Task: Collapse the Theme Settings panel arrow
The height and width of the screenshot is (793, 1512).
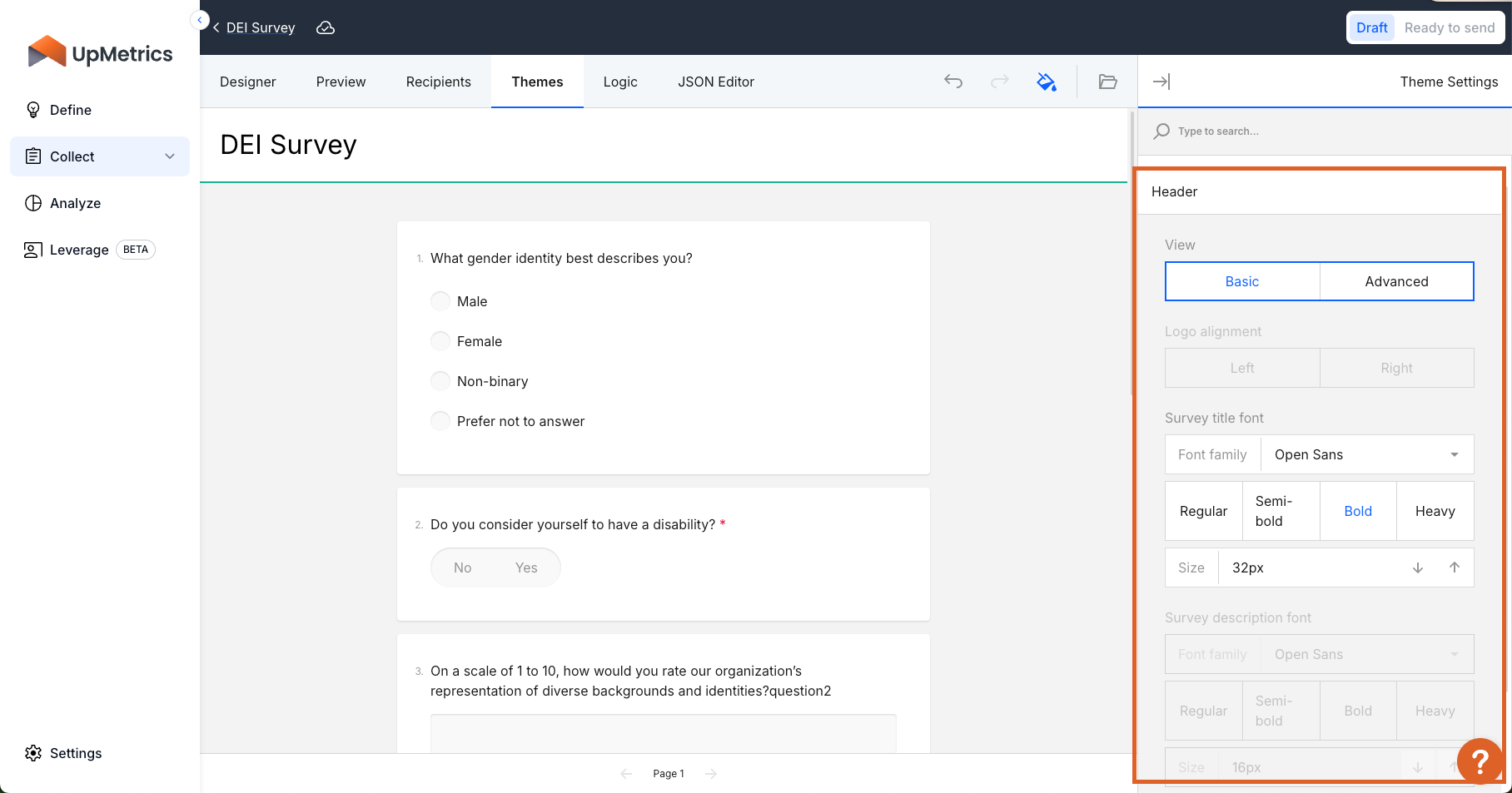Action: 1161,82
